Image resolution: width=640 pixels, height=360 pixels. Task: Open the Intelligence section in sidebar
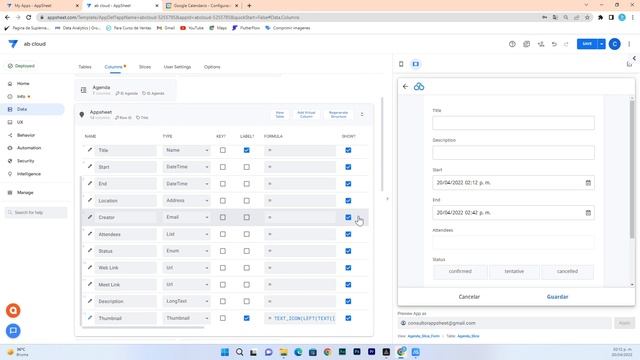29,174
